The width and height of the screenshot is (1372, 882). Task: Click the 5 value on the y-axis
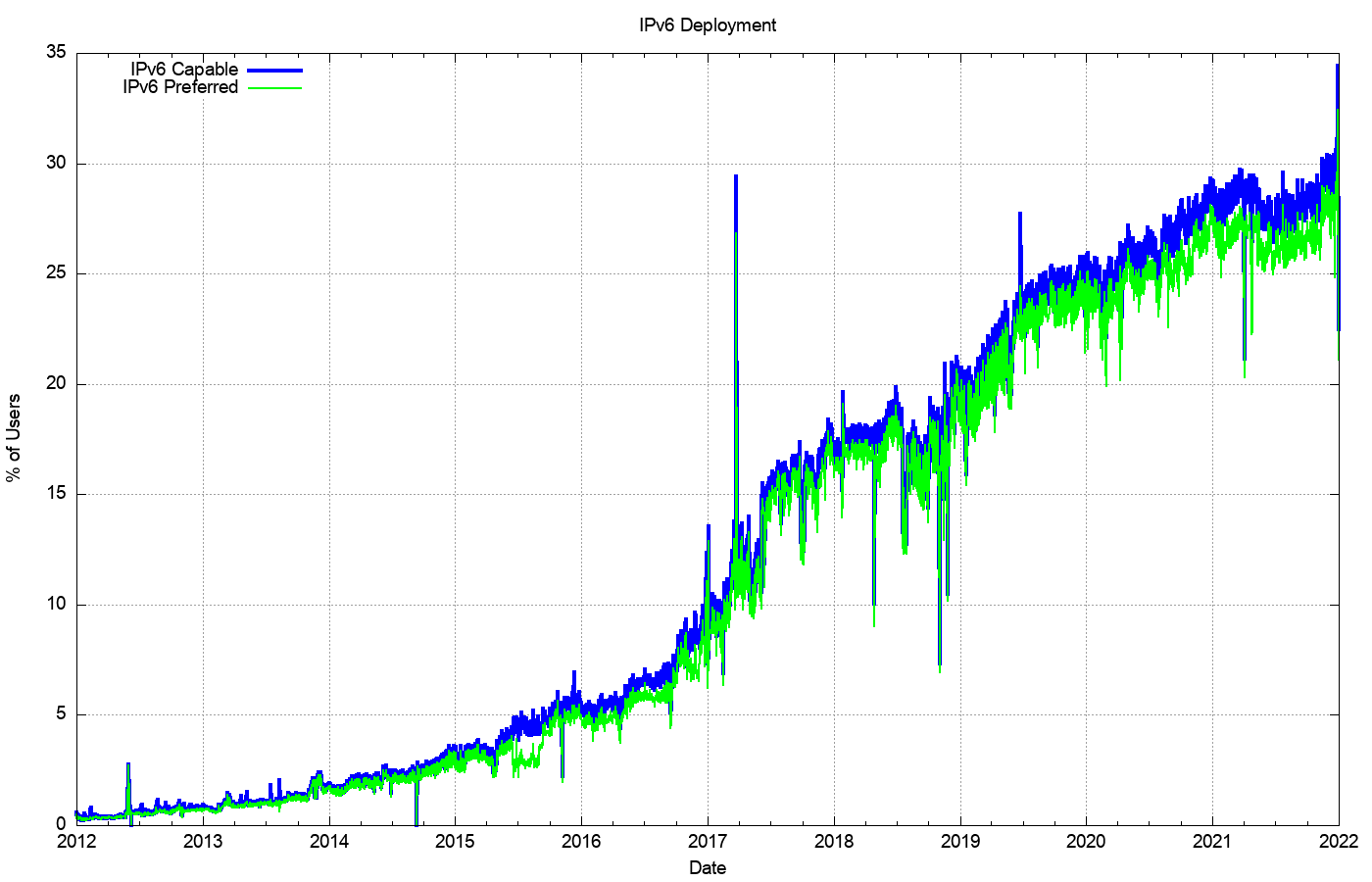tap(61, 714)
